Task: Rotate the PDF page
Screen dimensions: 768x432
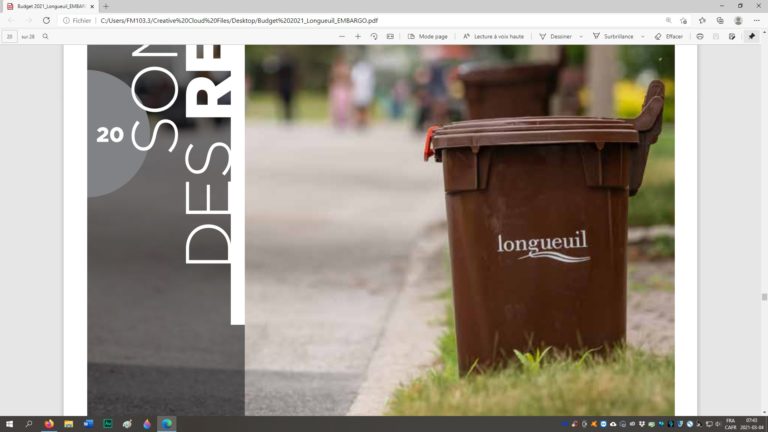Action: coord(374,36)
